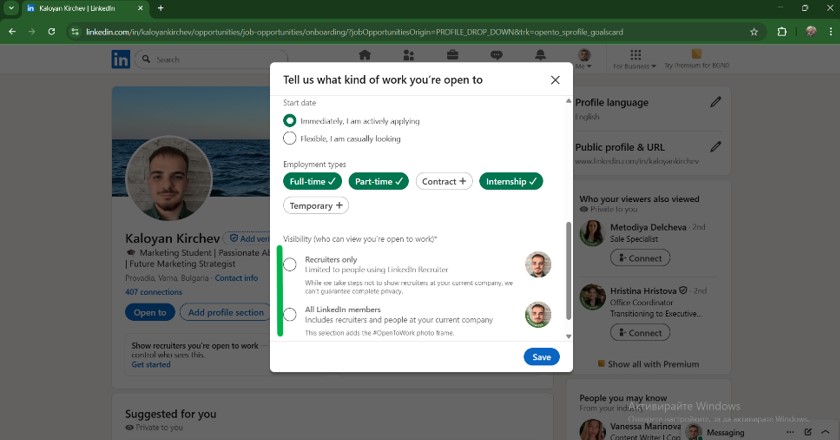The width and height of the screenshot is (840, 440).
Task: Close the Kaloyan Kirchev LinkedIn tab
Action: coord(140,8)
